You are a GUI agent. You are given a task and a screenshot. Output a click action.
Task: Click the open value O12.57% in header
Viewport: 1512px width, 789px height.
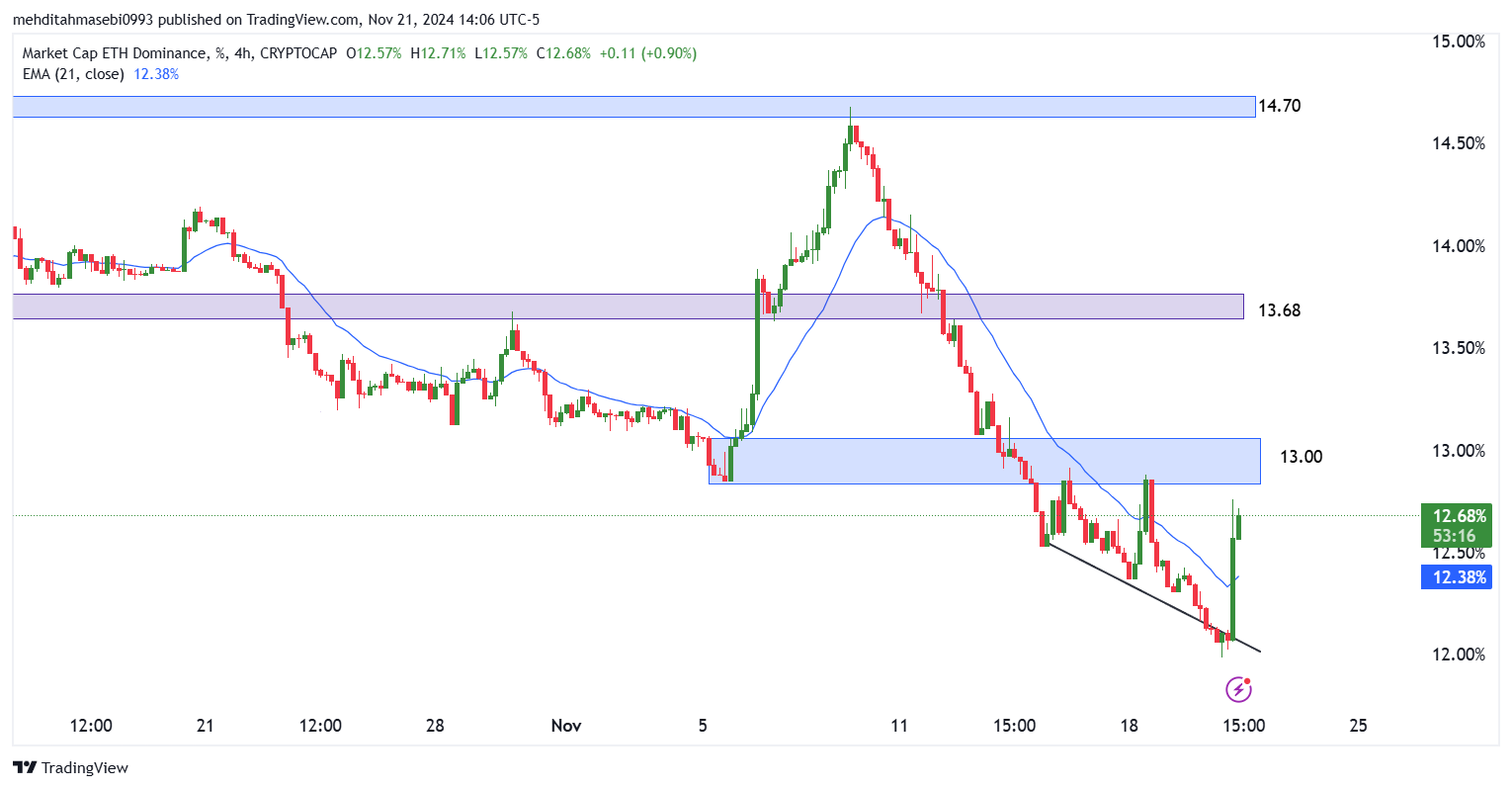374,53
